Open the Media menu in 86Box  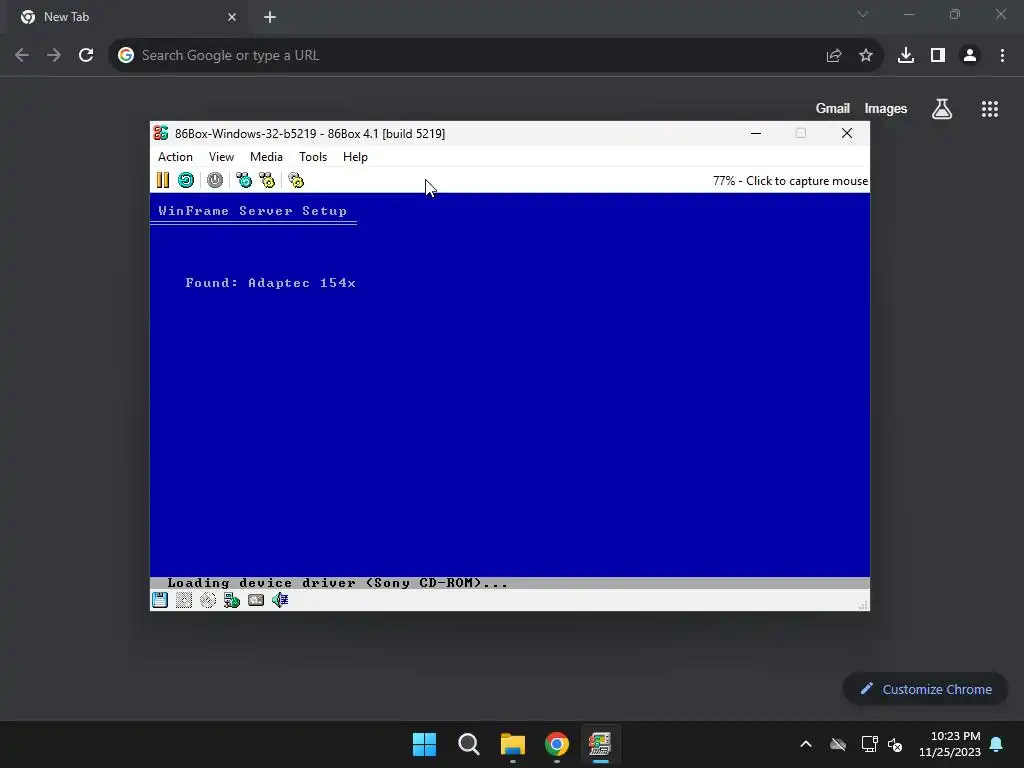coord(266,157)
